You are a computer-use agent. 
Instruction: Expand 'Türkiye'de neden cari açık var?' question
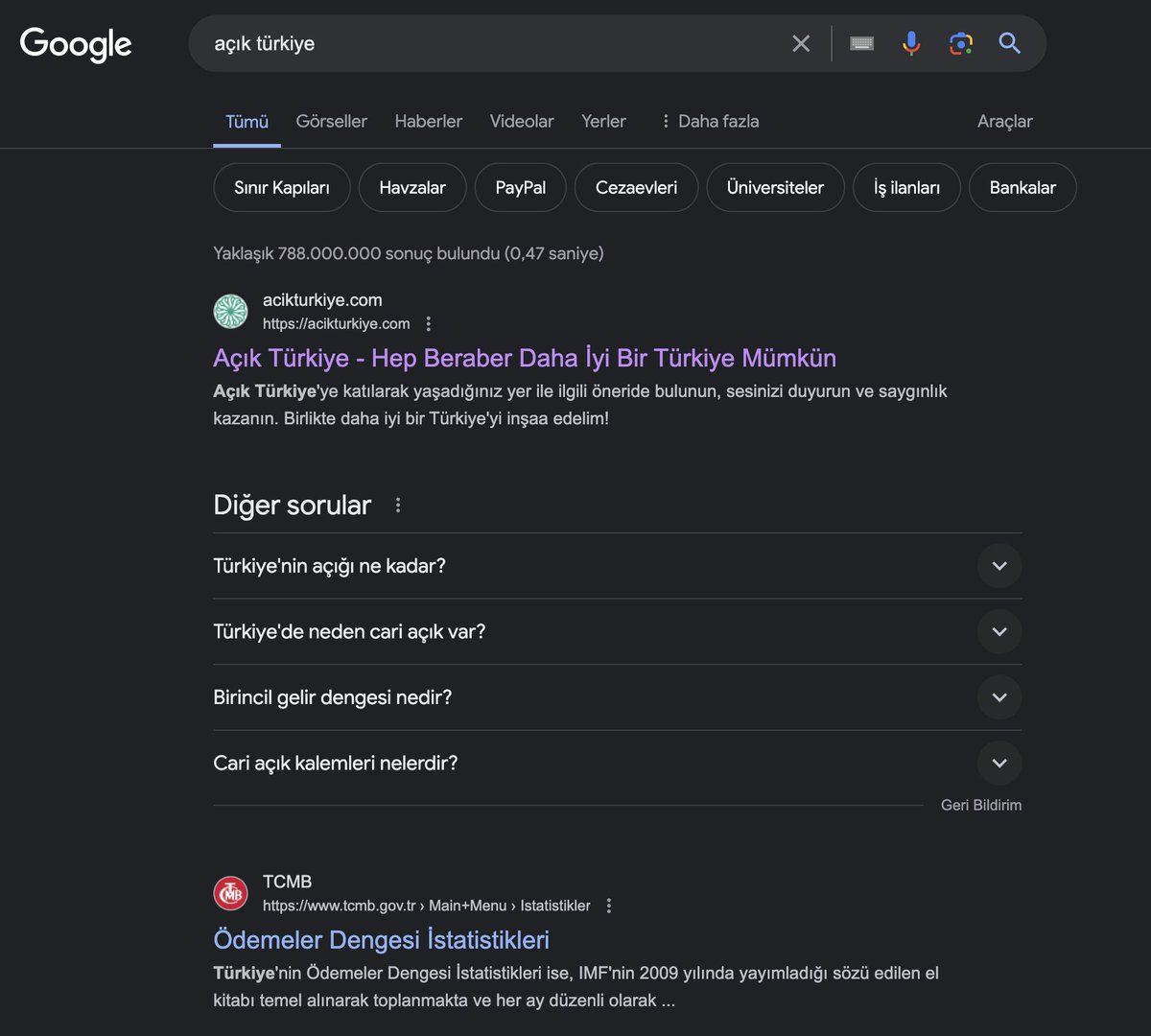point(998,631)
